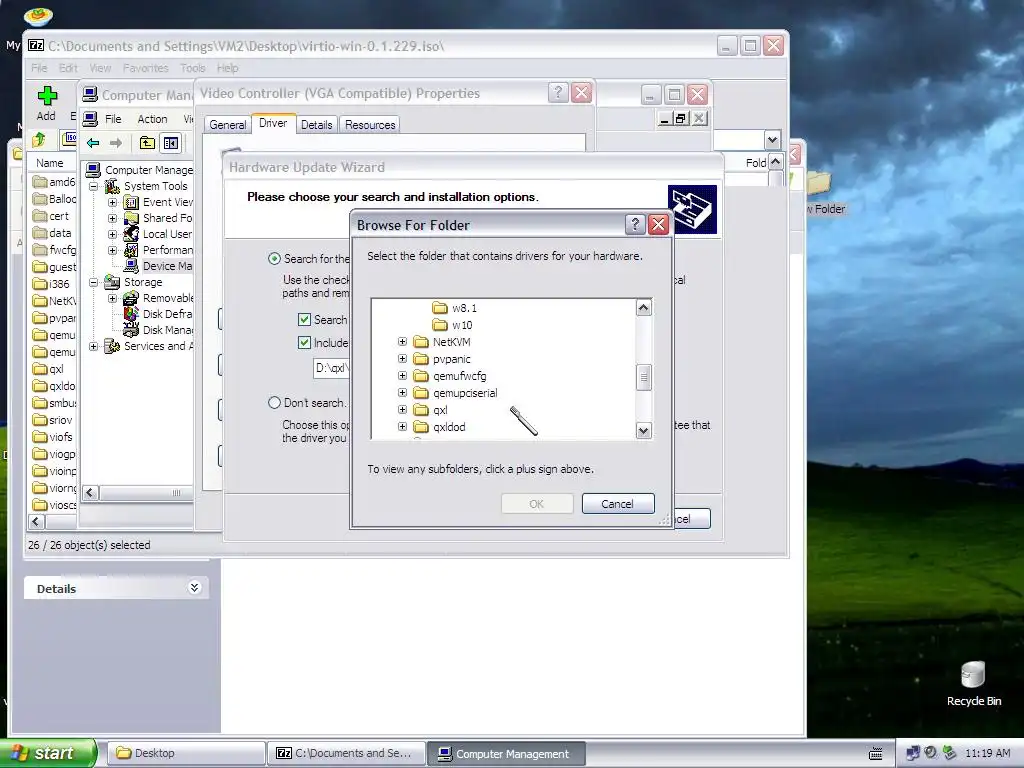Switch to Computer Management taskbar button
The image size is (1024, 768).
(x=506, y=753)
